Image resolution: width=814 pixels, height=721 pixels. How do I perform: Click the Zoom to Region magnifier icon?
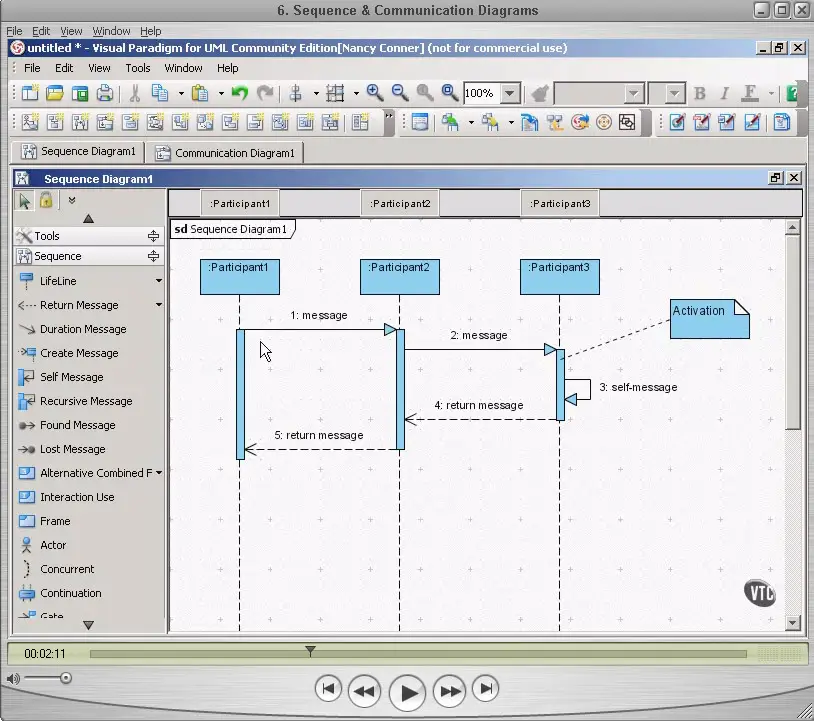(x=450, y=93)
